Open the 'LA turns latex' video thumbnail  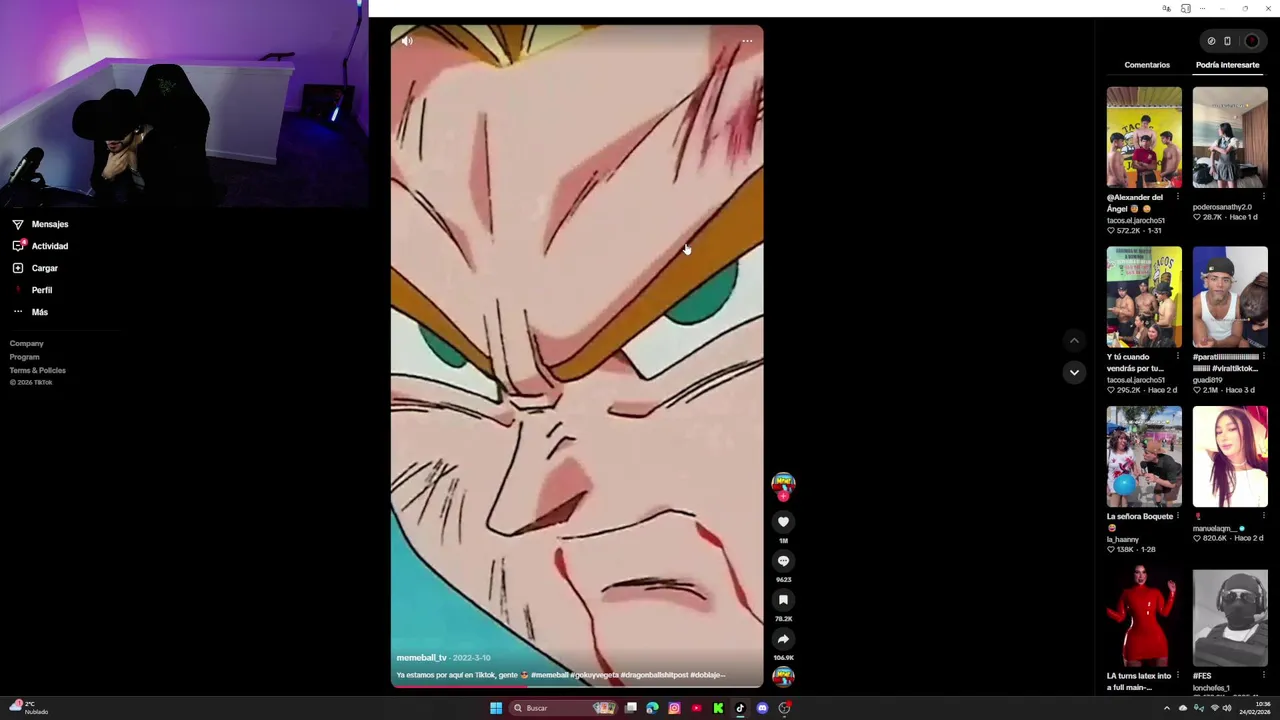pos(1144,617)
